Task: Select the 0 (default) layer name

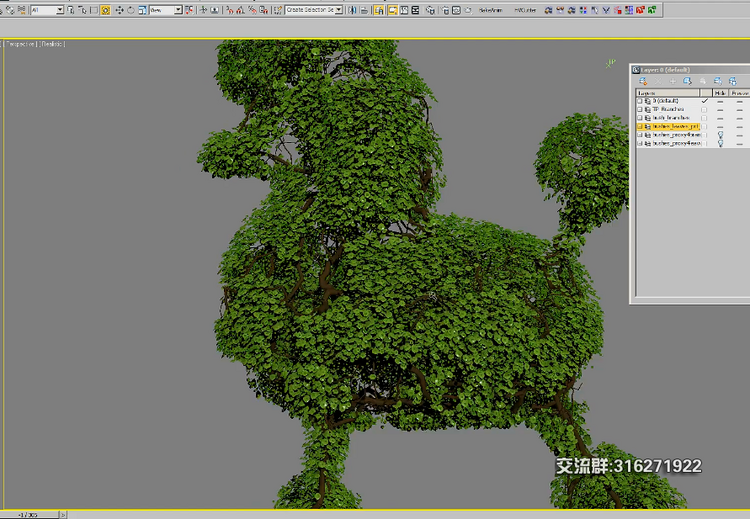Action: point(665,101)
